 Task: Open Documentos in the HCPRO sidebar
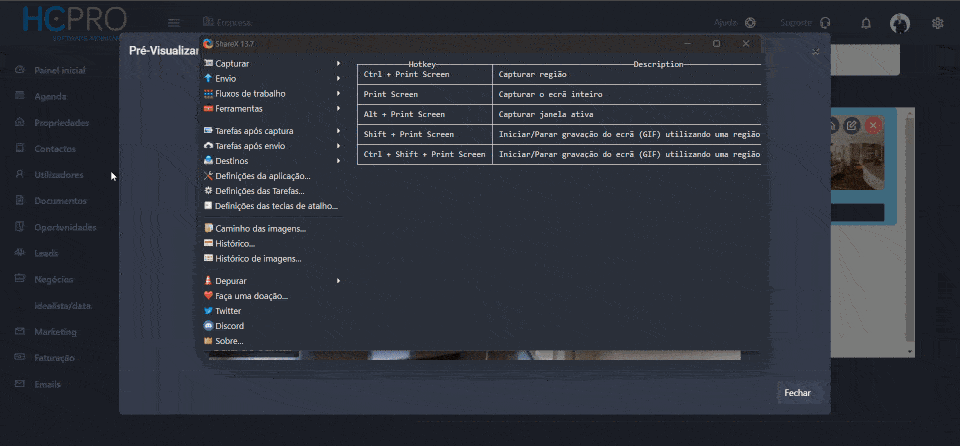pos(59,201)
